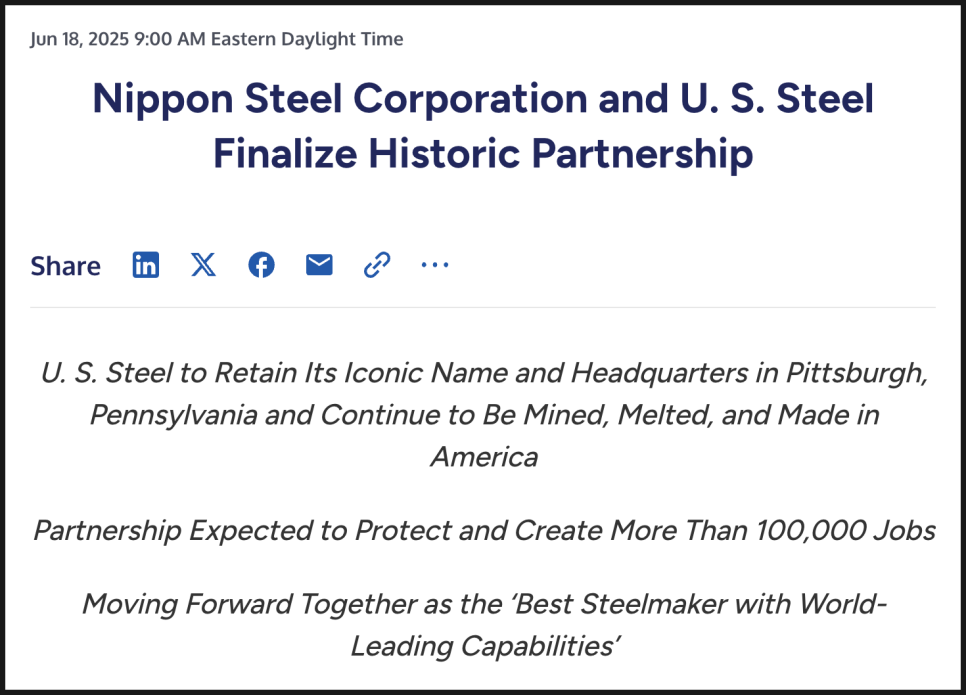Click the 'Share' label text

(65, 266)
